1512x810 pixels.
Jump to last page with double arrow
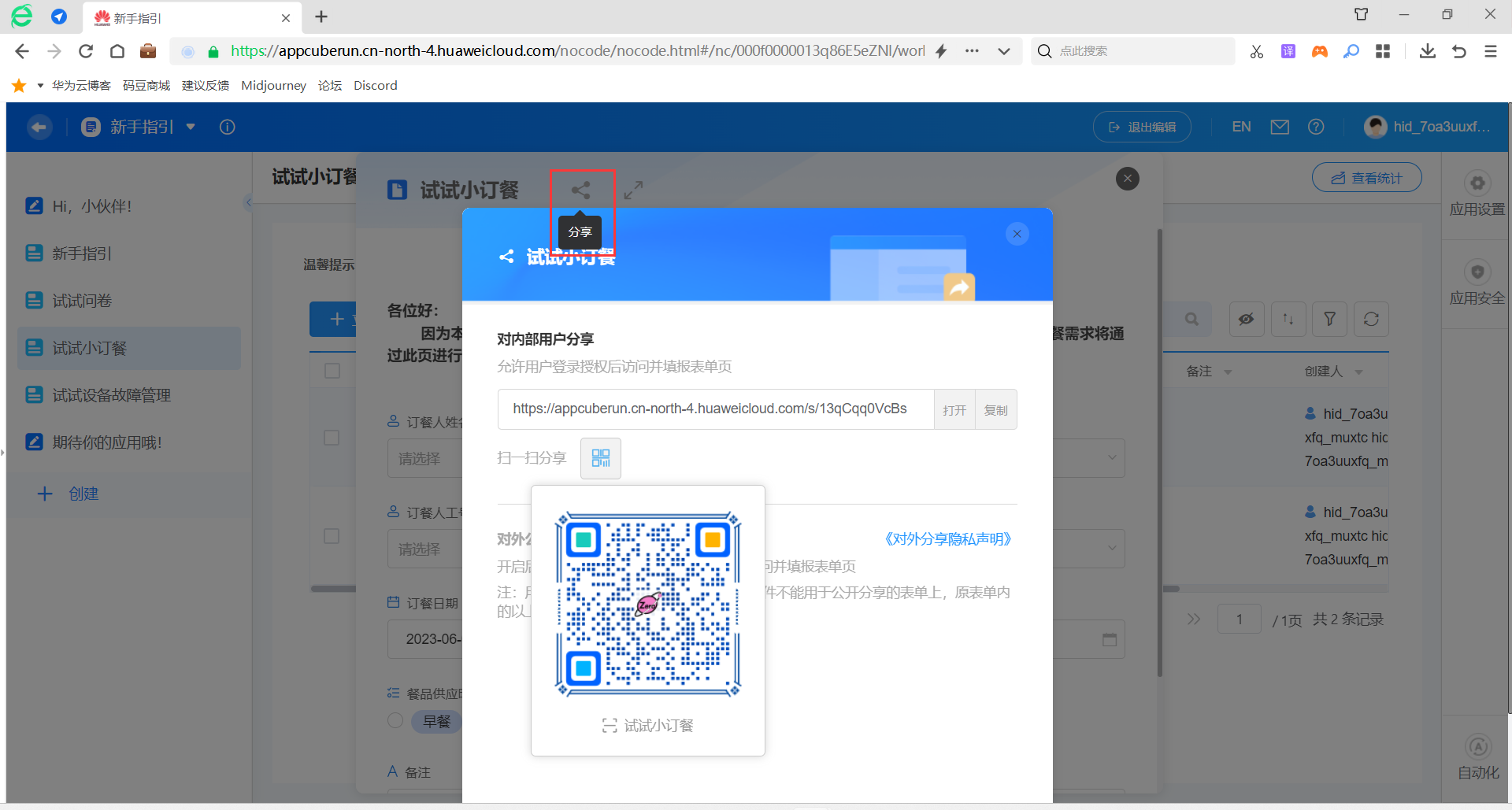[x=1194, y=620]
